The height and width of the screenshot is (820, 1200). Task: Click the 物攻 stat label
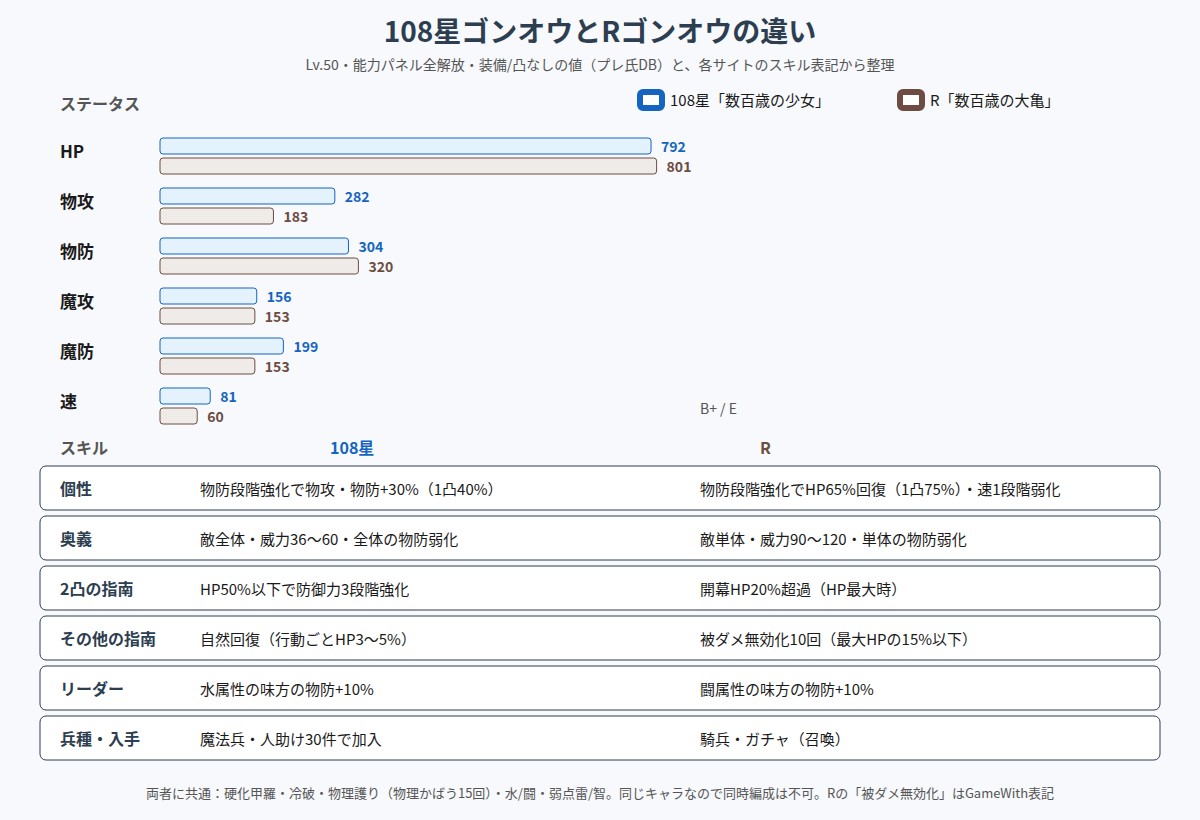coord(77,202)
